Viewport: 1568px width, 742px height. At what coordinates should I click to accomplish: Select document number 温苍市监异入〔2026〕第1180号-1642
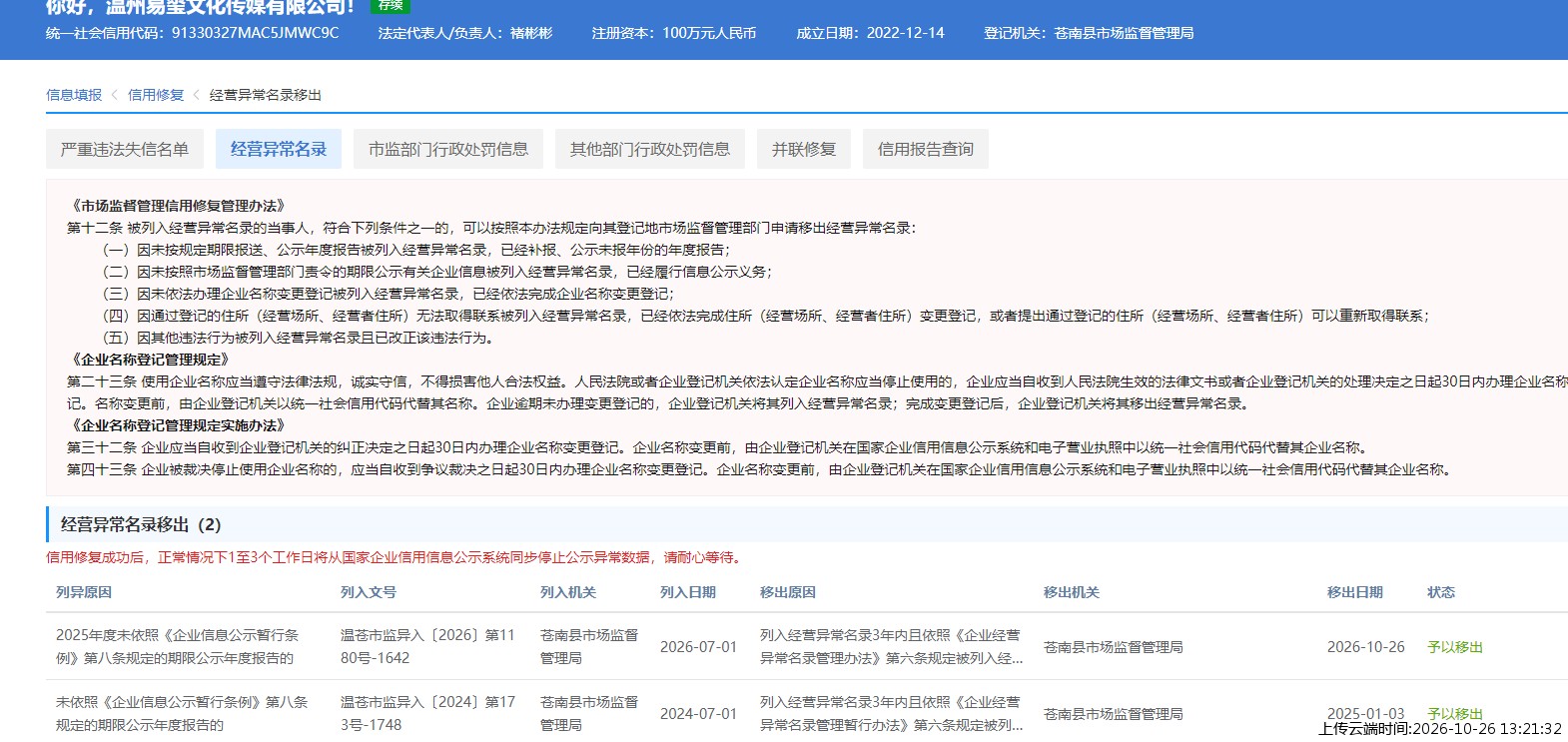pyautogui.click(x=428, y=646)
